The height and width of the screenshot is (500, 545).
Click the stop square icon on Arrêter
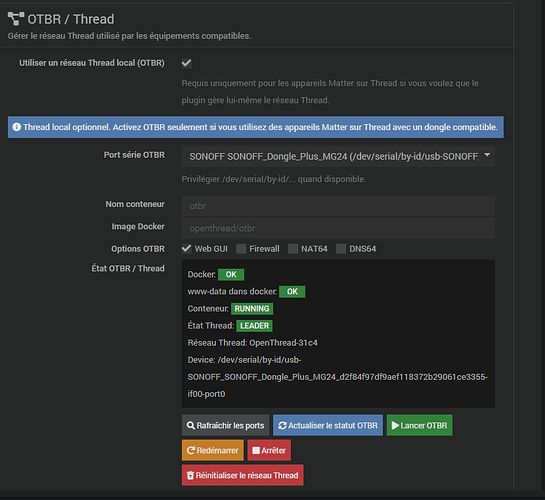(x=256, y=450)
